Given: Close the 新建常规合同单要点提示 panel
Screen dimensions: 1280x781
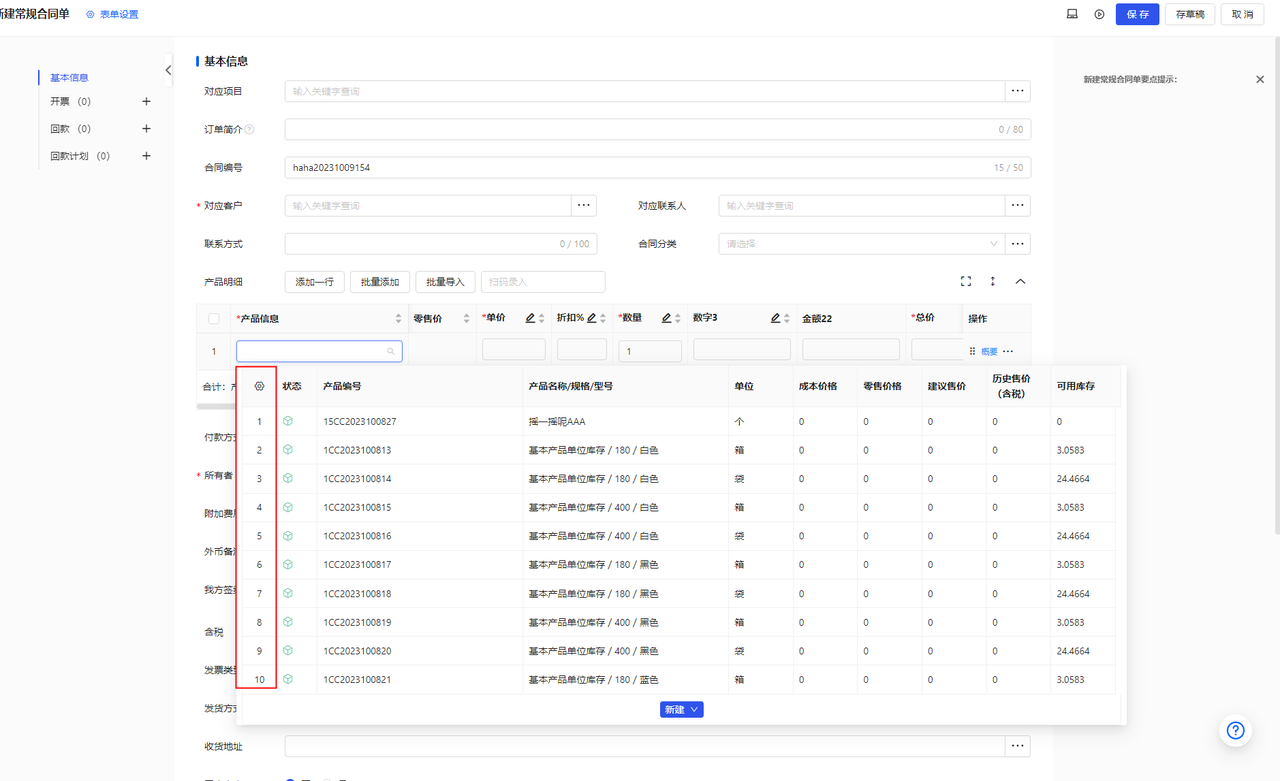Looking at the screenshot, I should coord(1260,79).
